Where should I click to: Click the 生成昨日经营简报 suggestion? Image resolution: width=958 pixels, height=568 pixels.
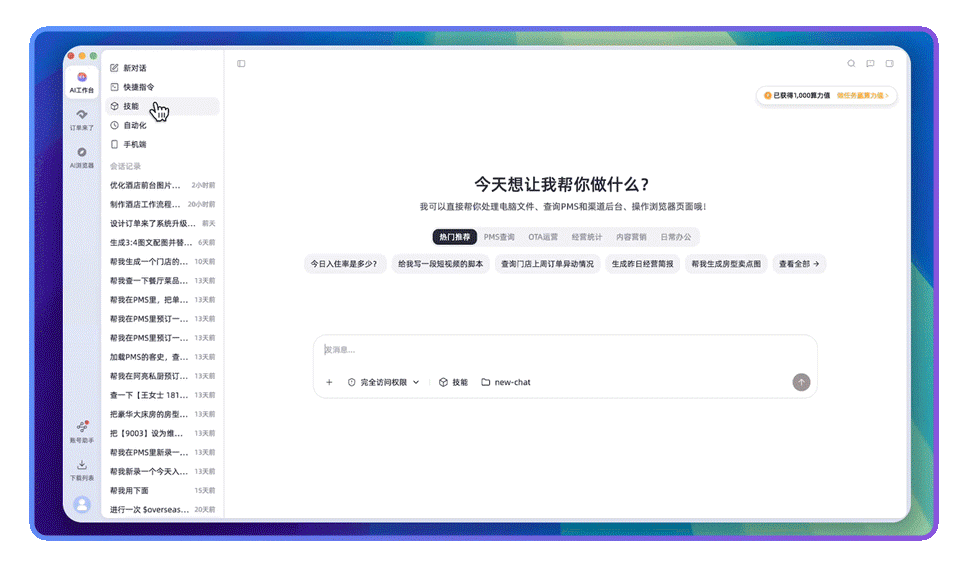point(643,264)
